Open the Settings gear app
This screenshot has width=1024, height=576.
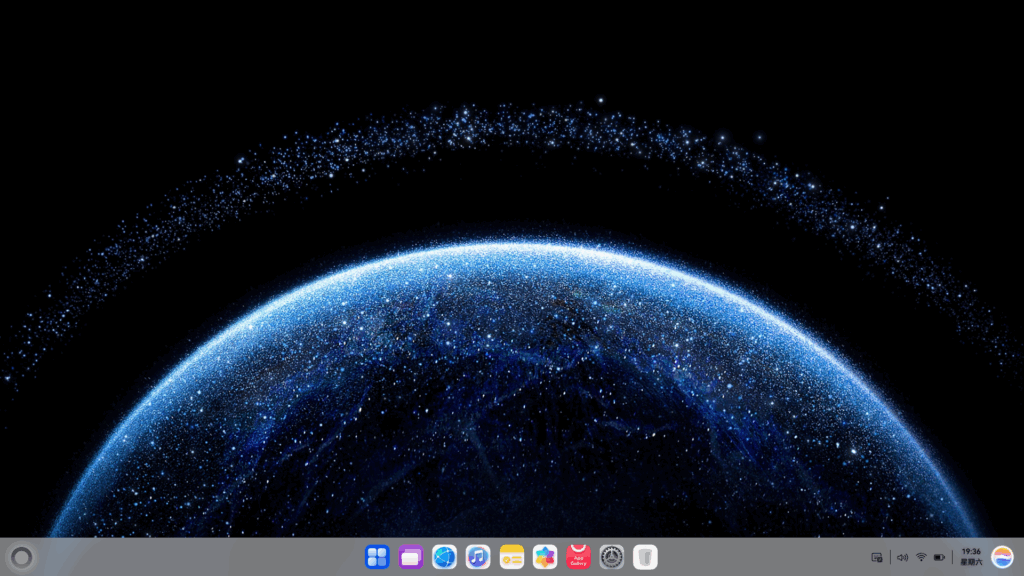[x=612, y=557]
